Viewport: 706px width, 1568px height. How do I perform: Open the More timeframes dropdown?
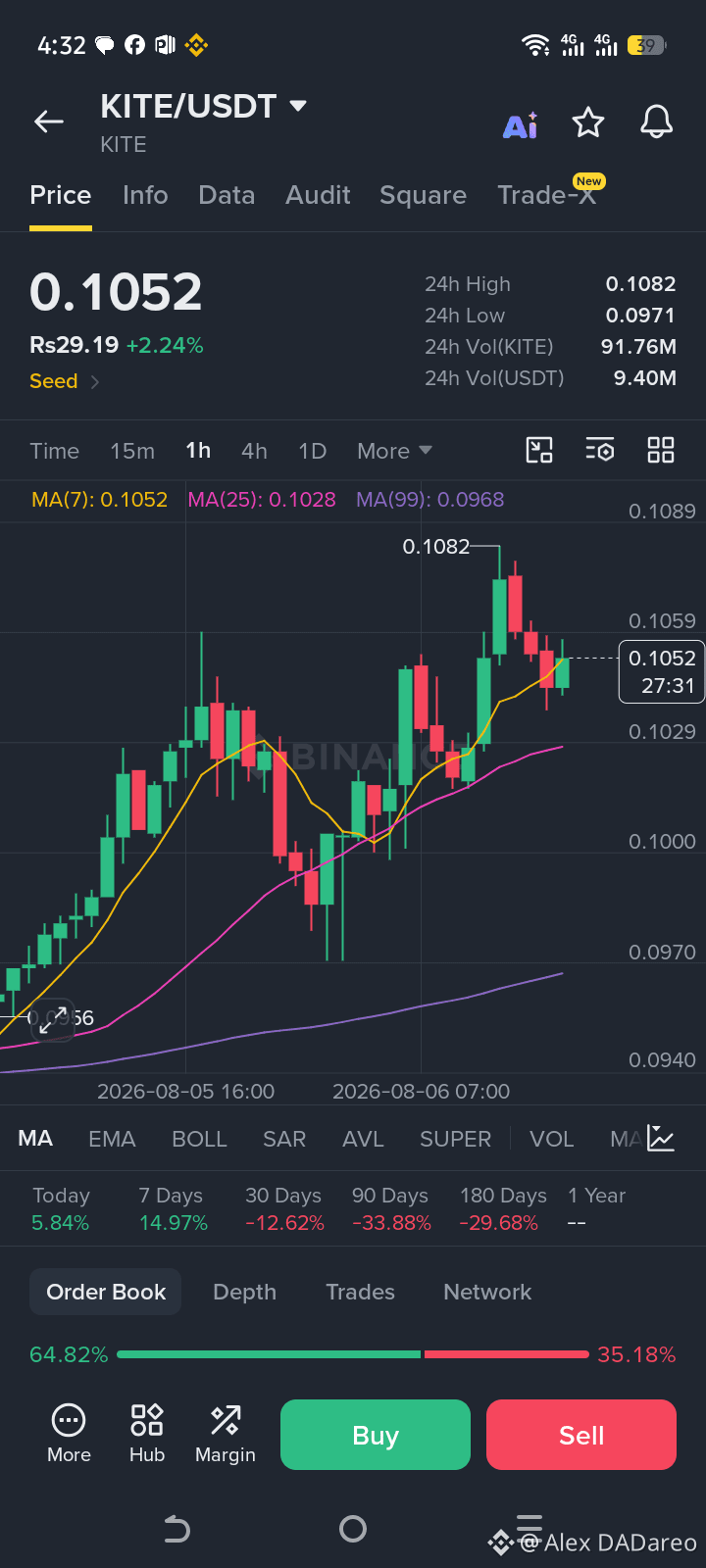point(394,451)
